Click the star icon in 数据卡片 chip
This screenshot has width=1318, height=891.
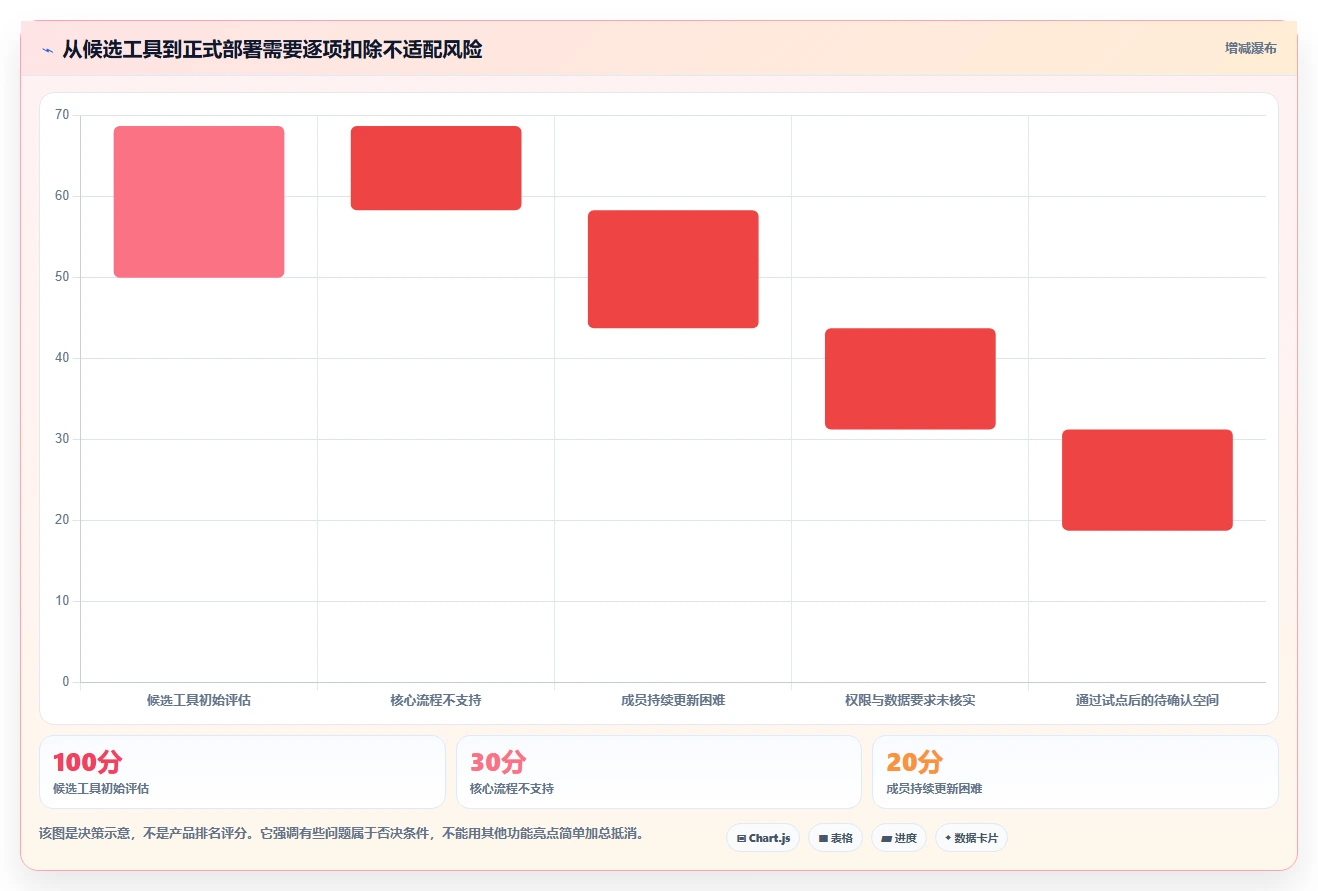click(x=948, y=838)
